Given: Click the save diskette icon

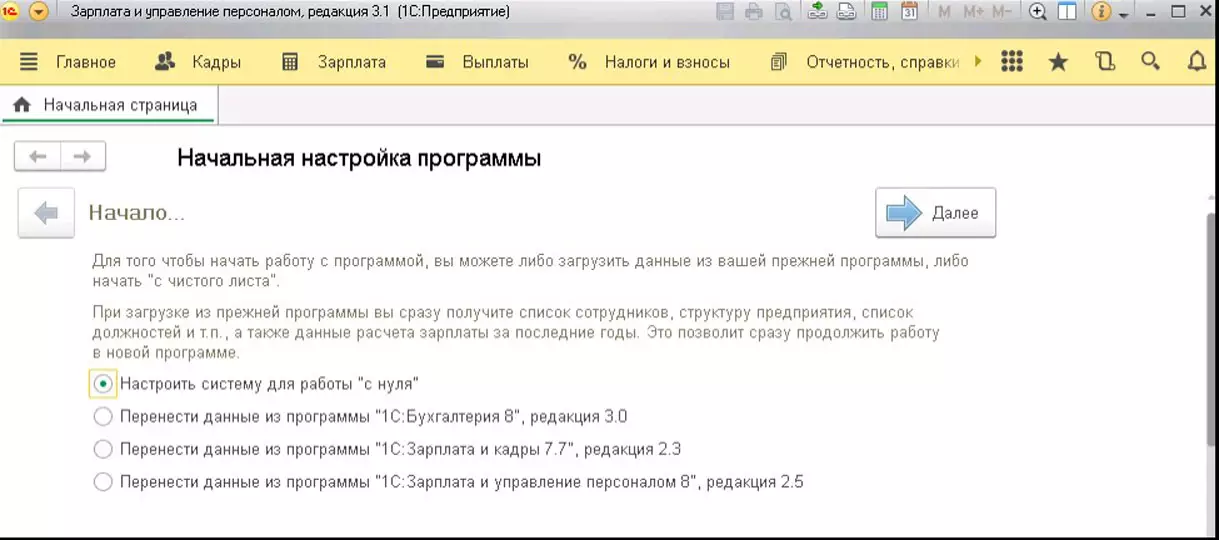Looking at the screenshot, I should click(x=725, y=12).
